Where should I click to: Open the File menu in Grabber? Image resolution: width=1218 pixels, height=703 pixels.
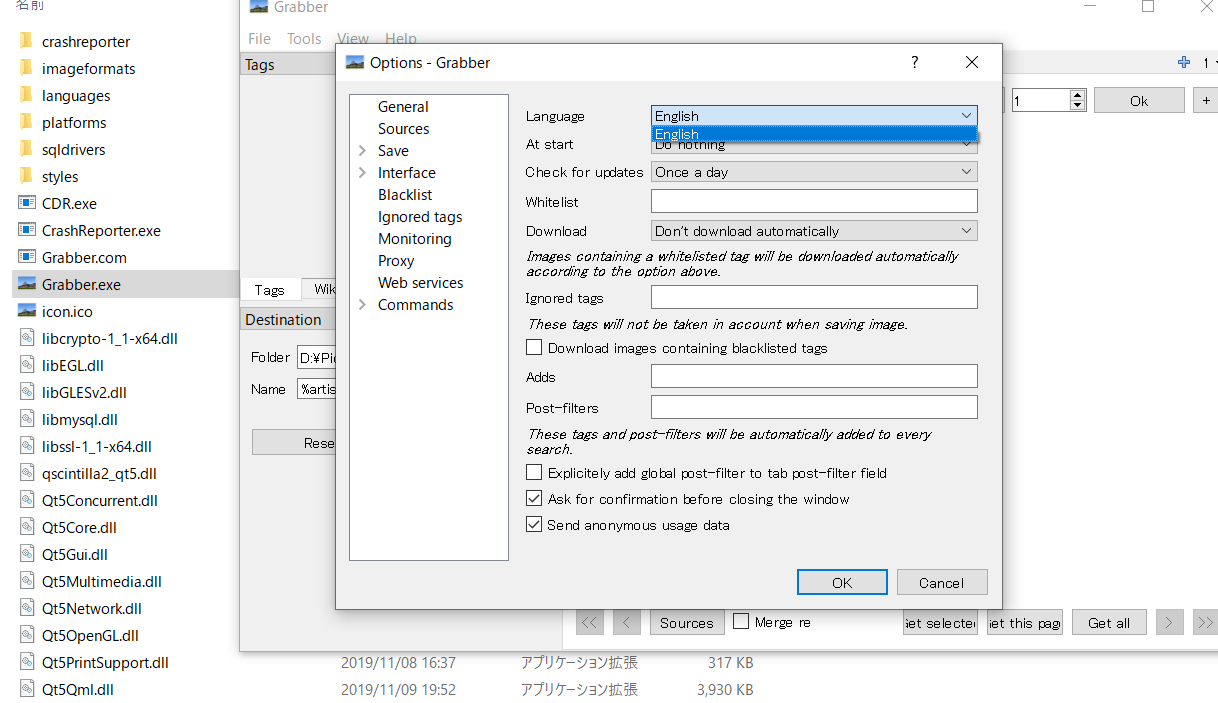259,39
